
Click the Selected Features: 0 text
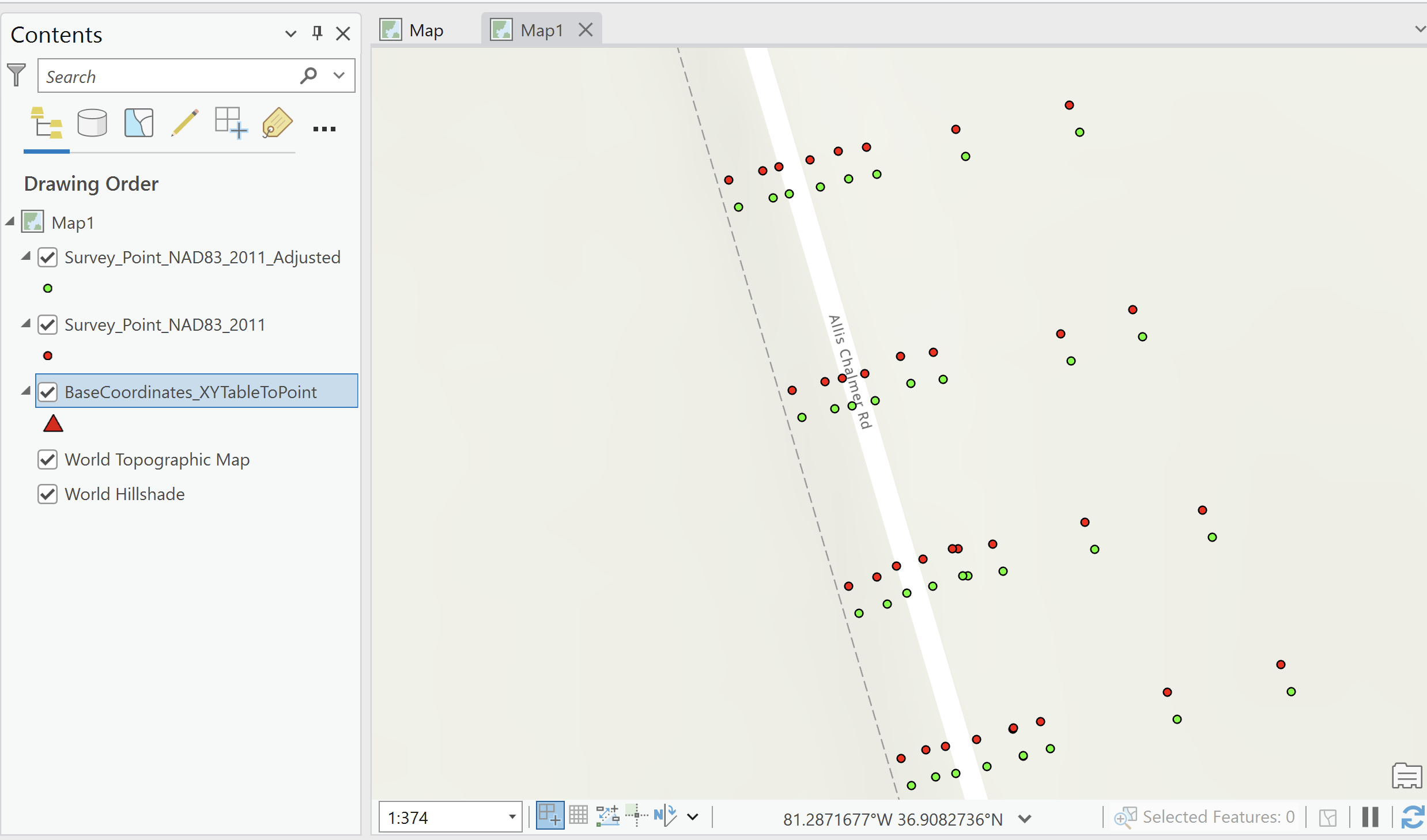(1218, 817)
